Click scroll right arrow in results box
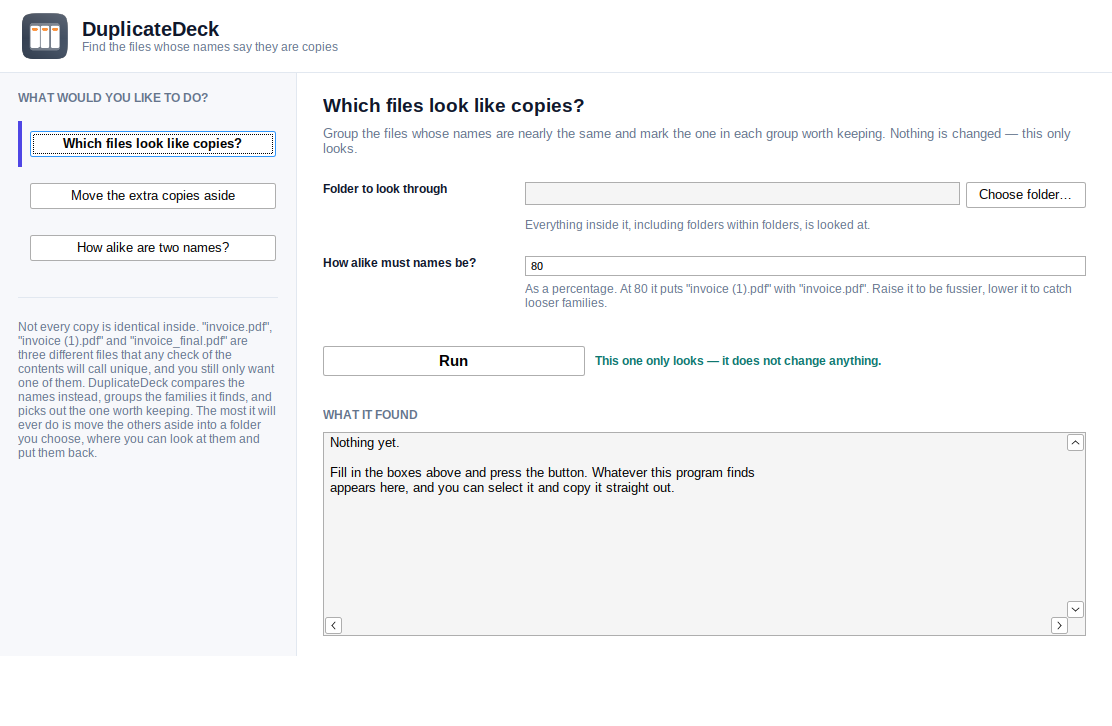 pos(1059,625)
